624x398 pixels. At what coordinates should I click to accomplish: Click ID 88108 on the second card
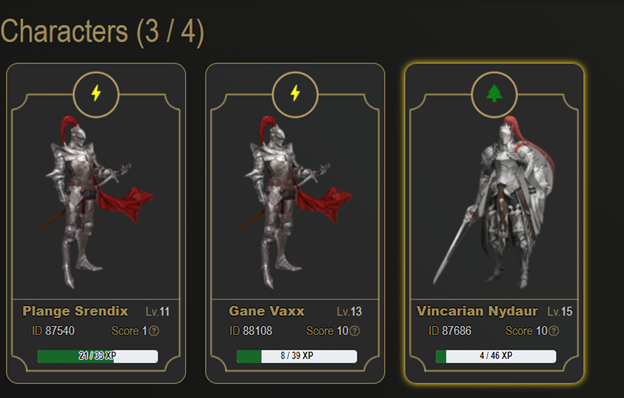[251, 331]
